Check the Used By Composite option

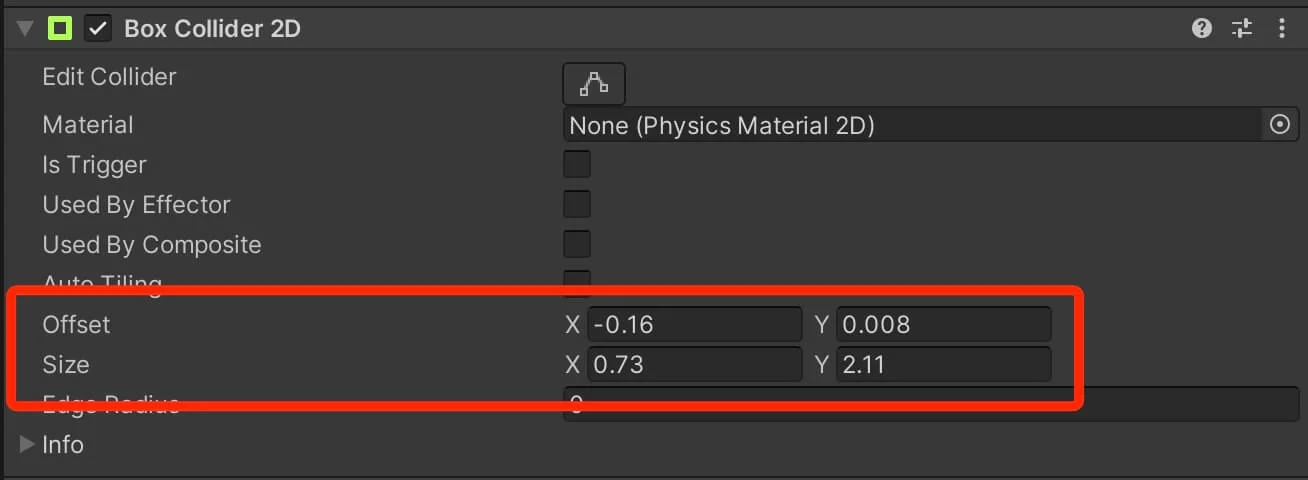(577, 245)
